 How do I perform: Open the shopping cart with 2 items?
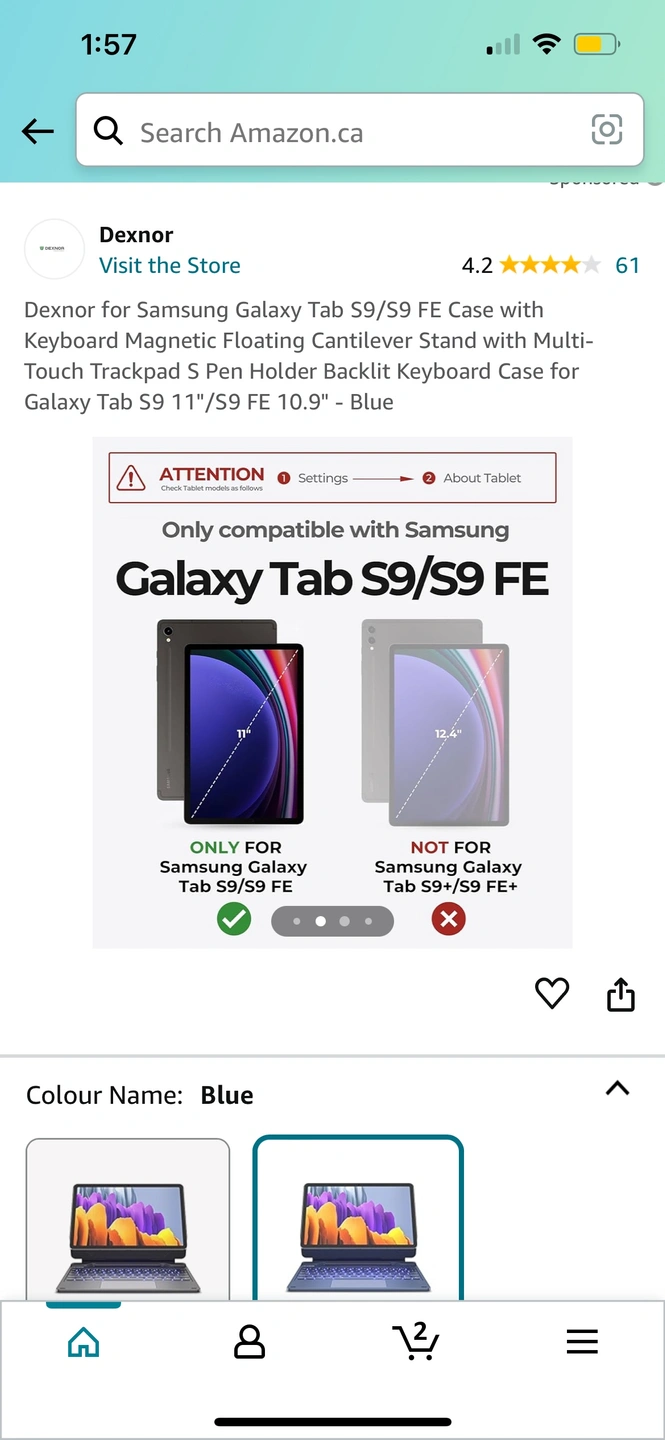coord(416,1340)
